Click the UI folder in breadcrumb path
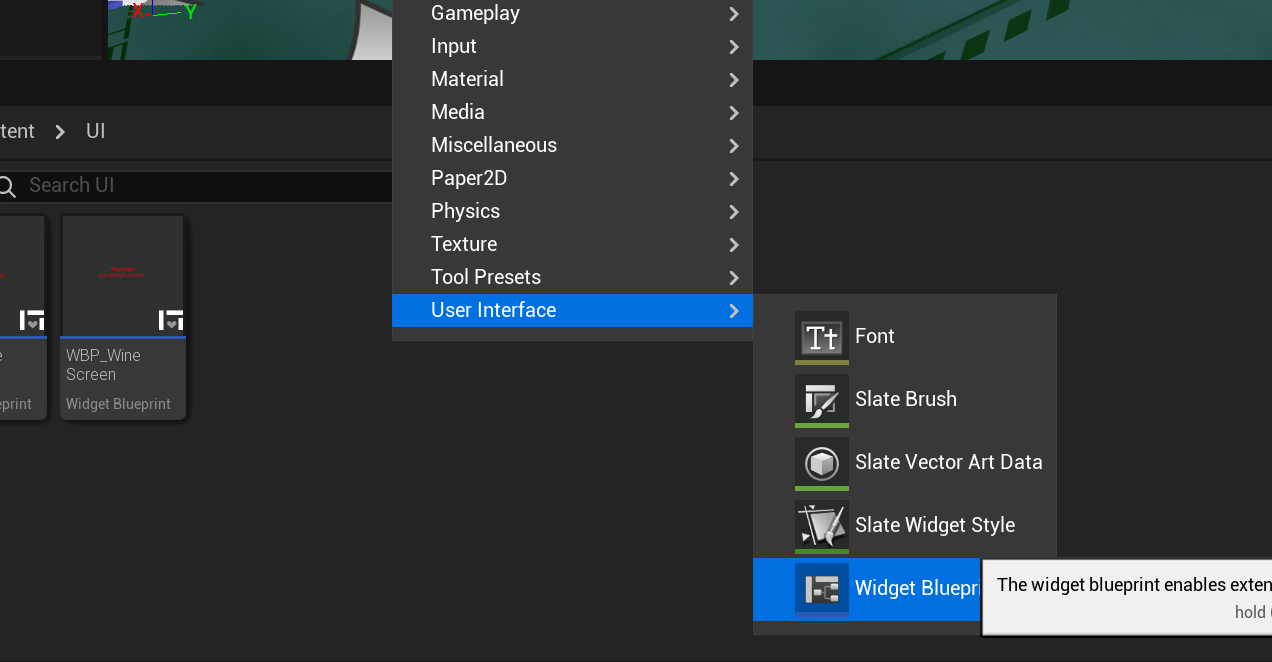The height and width of the screenshot is (662, 1272). pos(96,132)
